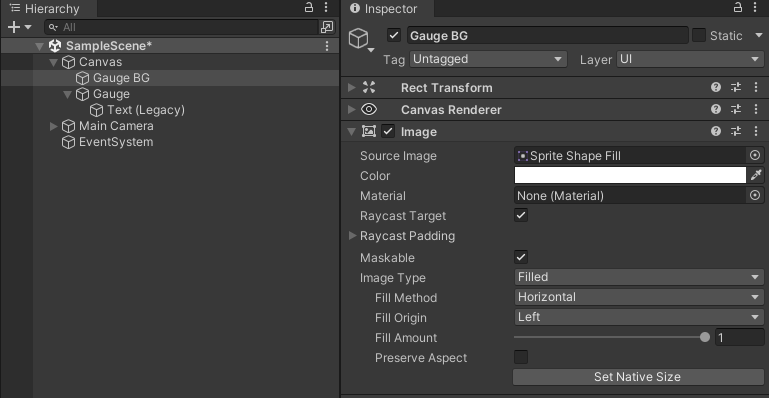
Task: Click the plus create object button
Action: (x=14, y=27)
